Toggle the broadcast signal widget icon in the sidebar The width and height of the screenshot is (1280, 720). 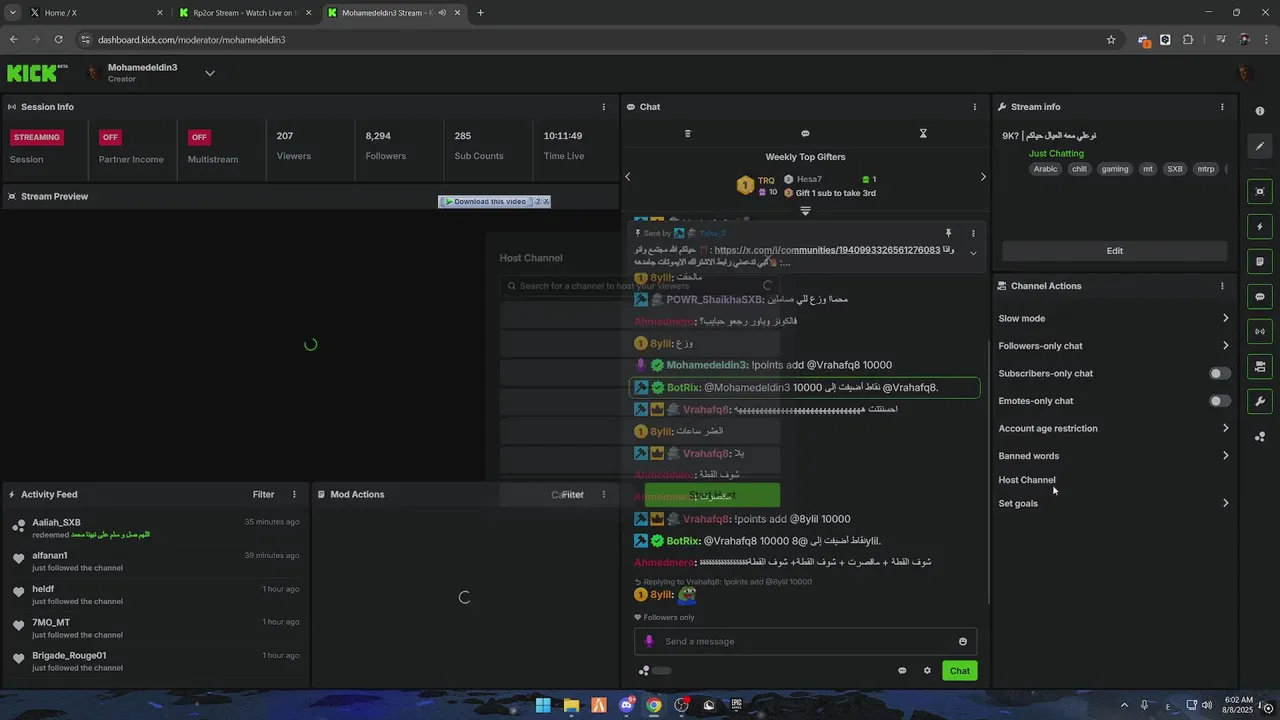(1260, 331)
